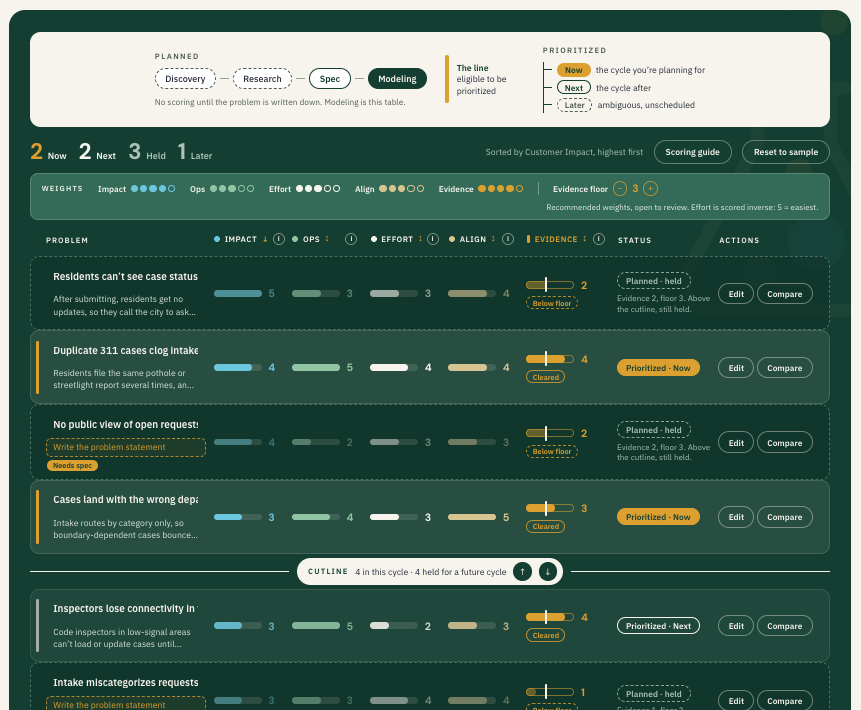Screen dimensions: 861x710
Task: Sort the table by the ALIGN column header
Action: (472, 239)
